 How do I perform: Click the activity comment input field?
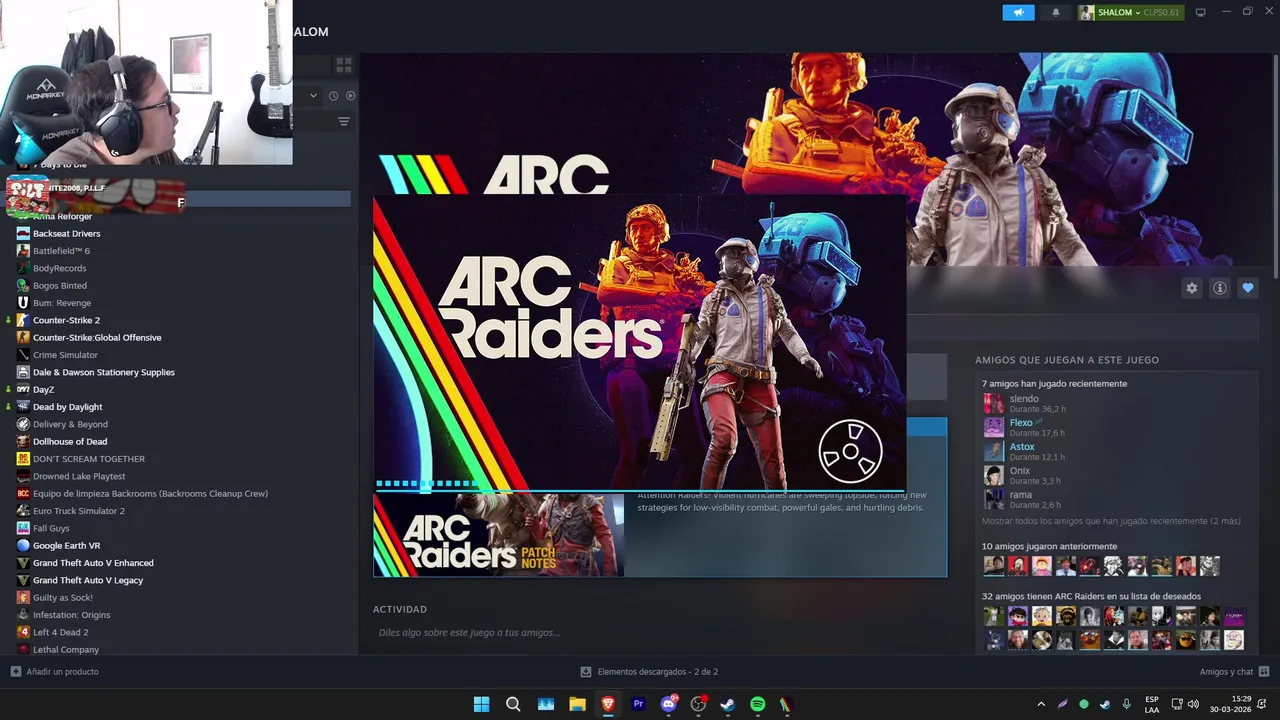click(660, 632)
